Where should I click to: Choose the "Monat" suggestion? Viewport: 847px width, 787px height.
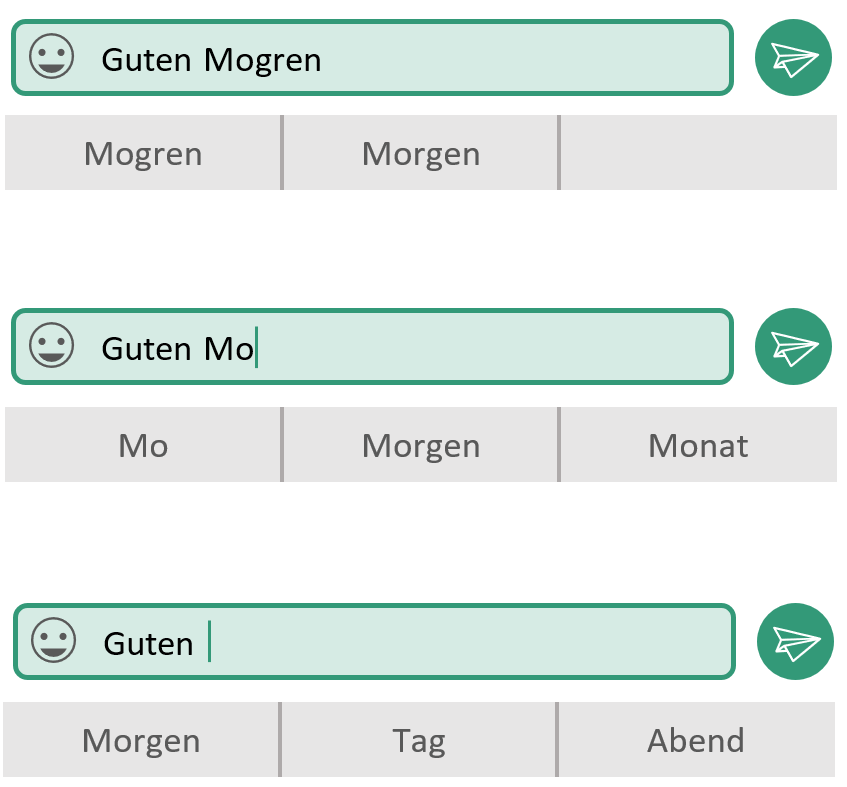tap(698, 445)
